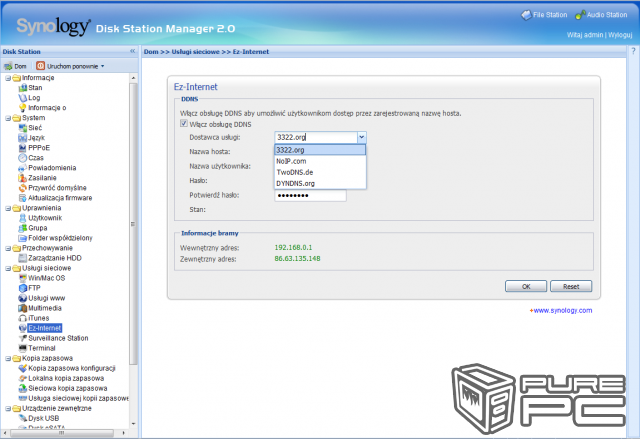Open the Dysk USB drive icon

(23, 418)
